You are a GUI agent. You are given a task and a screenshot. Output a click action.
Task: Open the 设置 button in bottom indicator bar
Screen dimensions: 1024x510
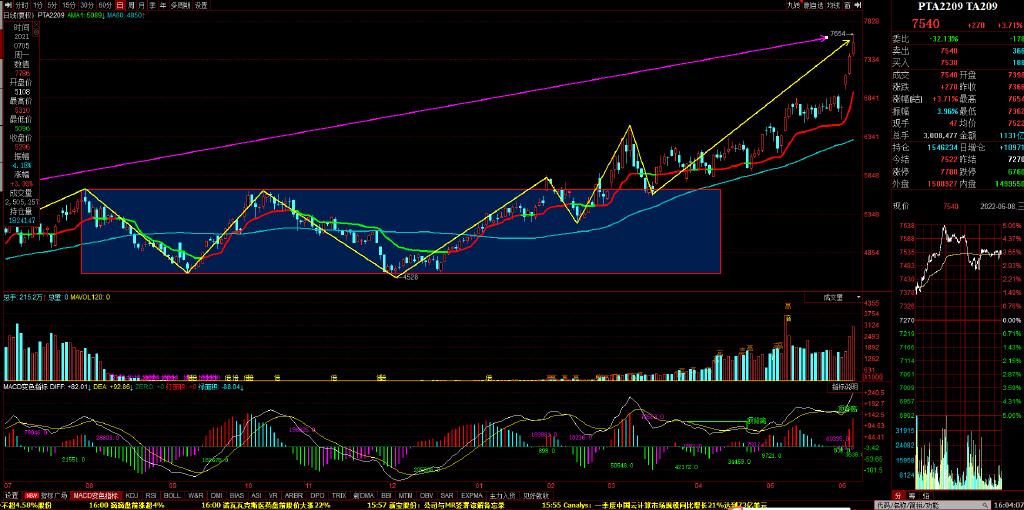click(12, 496)
